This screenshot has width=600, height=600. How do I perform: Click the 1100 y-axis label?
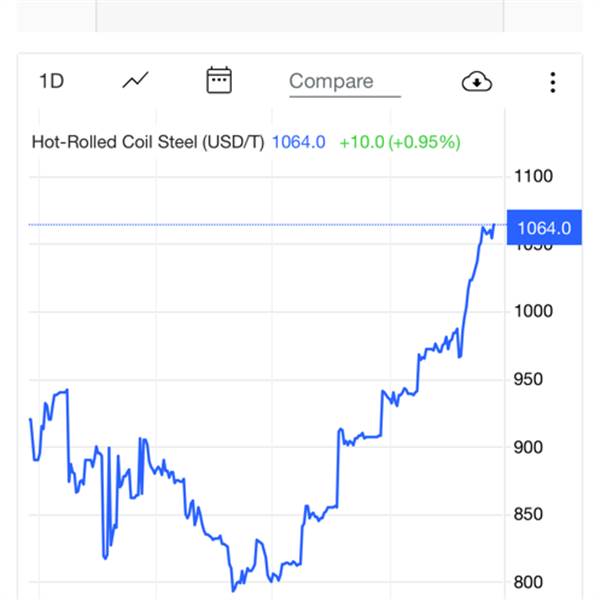[533, 176]
